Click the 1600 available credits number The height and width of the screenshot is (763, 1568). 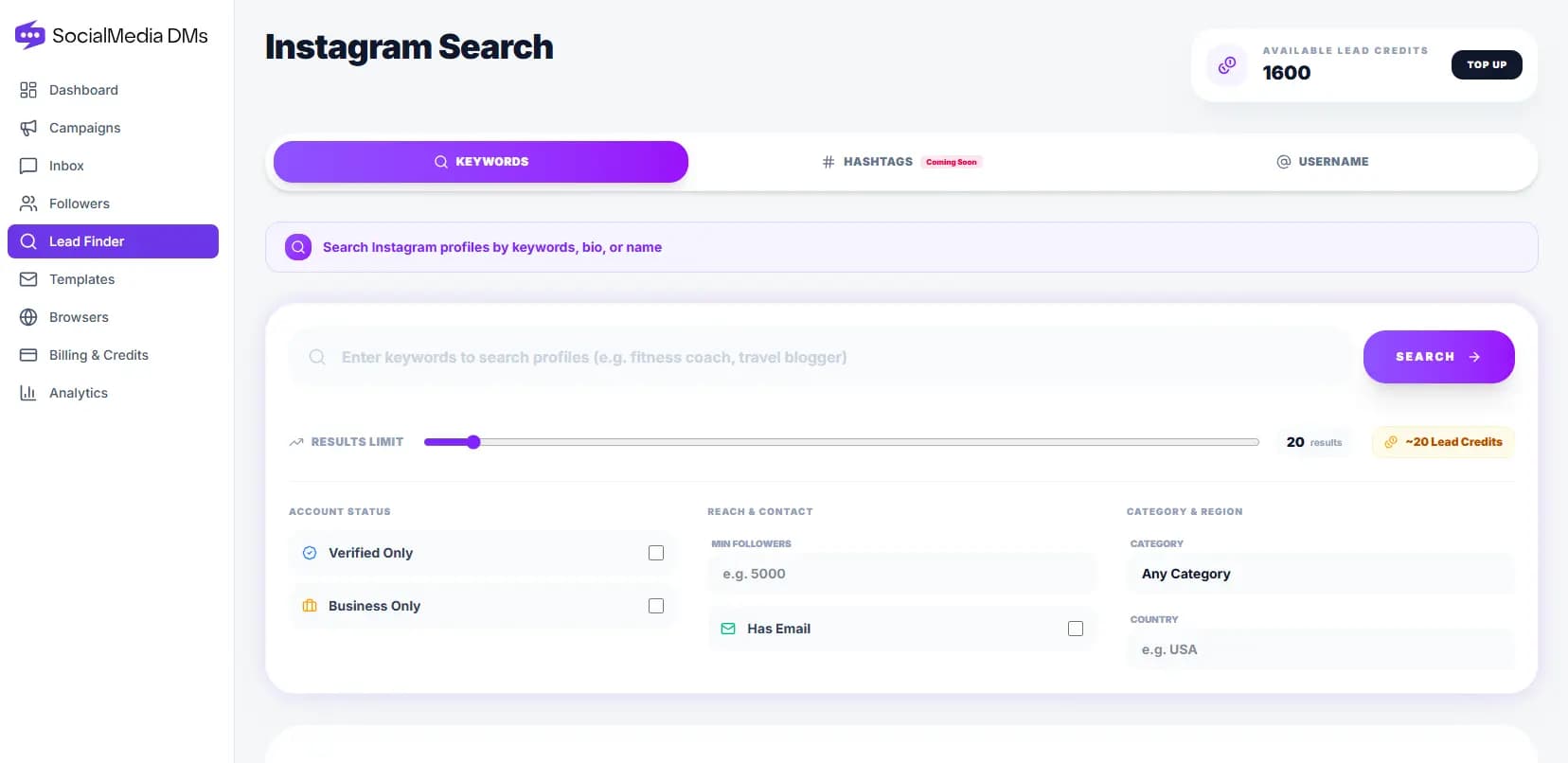pos(1287,73)
